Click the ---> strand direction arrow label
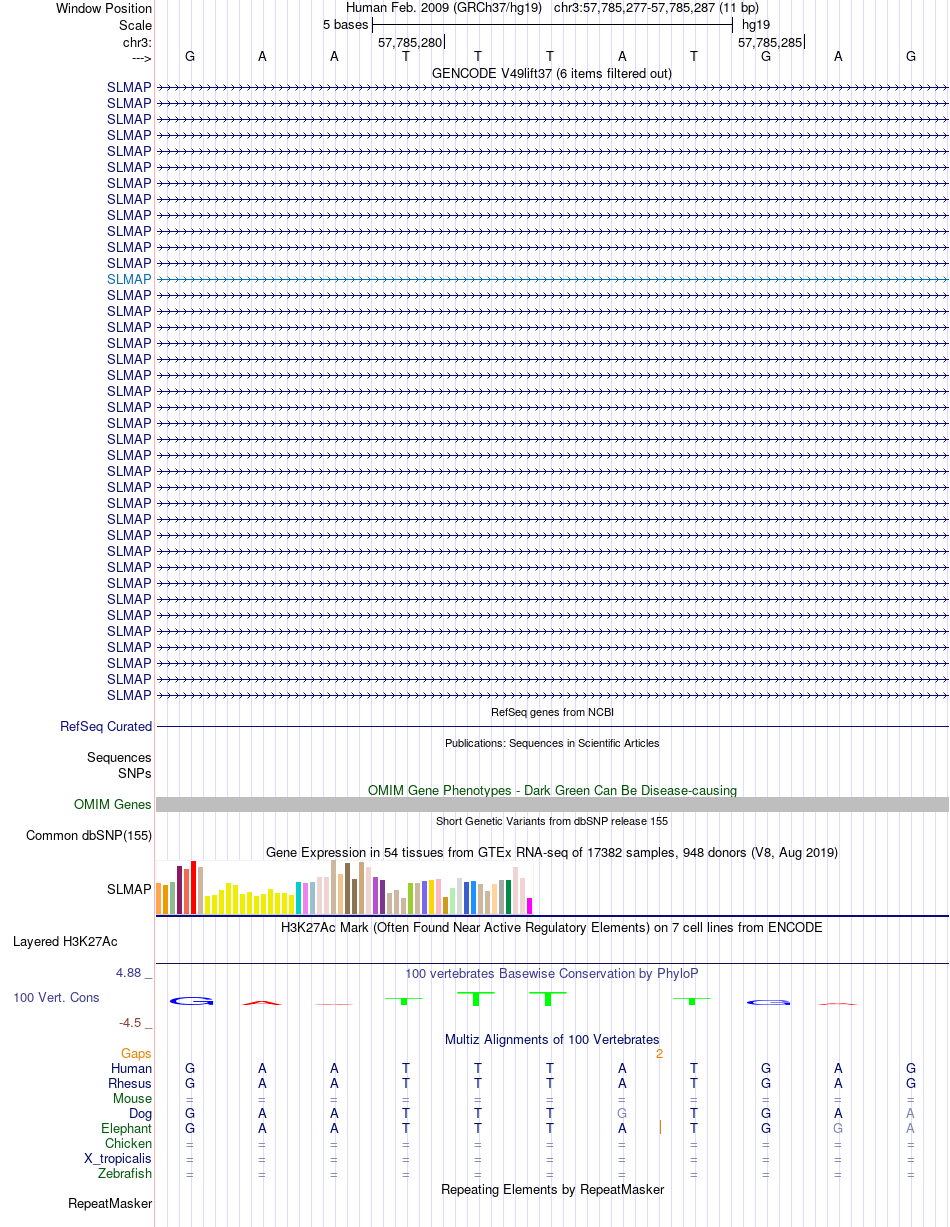The height and width of the screenshot is (1227, 950). (x=141, y=57)
